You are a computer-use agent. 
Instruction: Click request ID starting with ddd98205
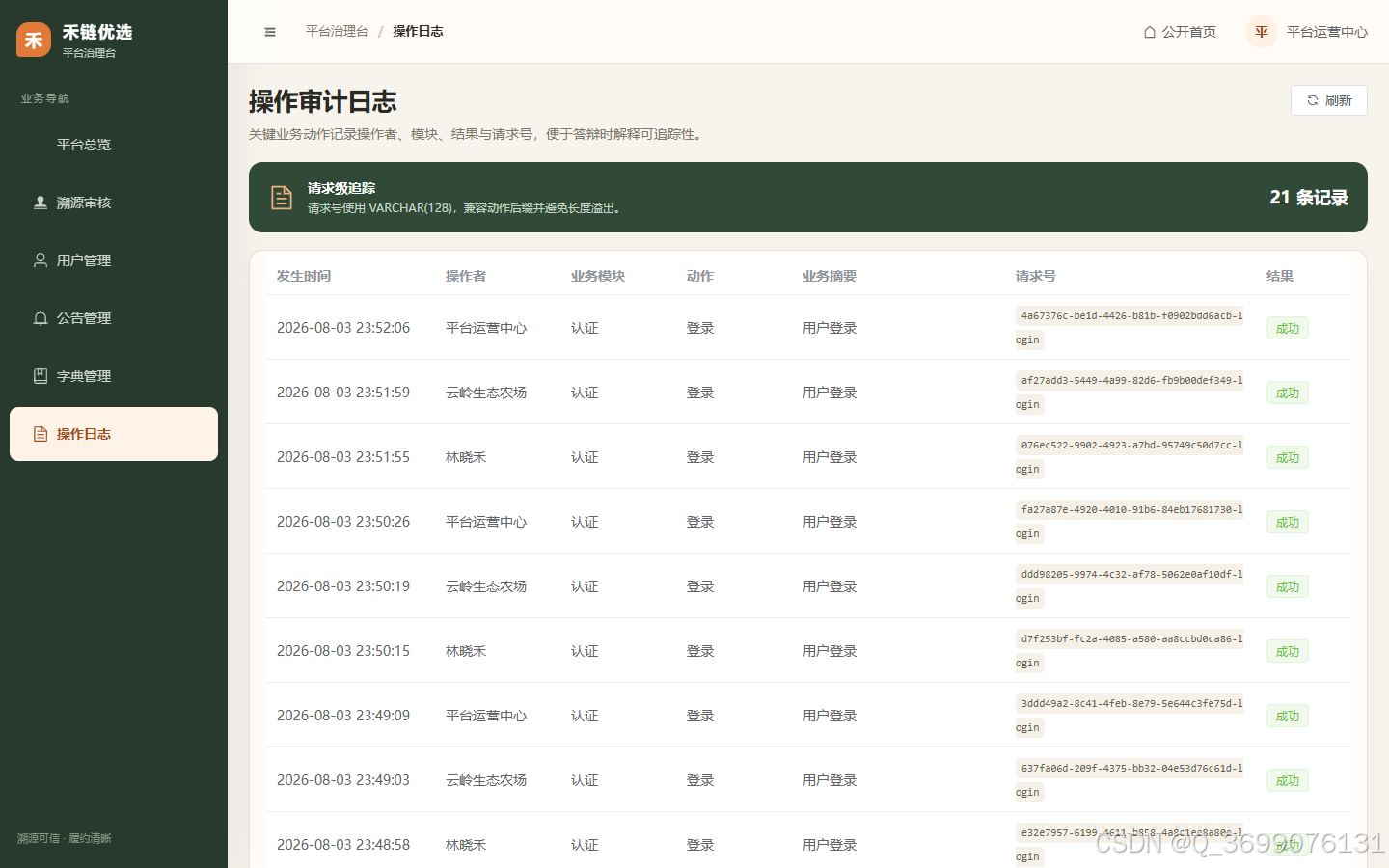point(1130,586)
